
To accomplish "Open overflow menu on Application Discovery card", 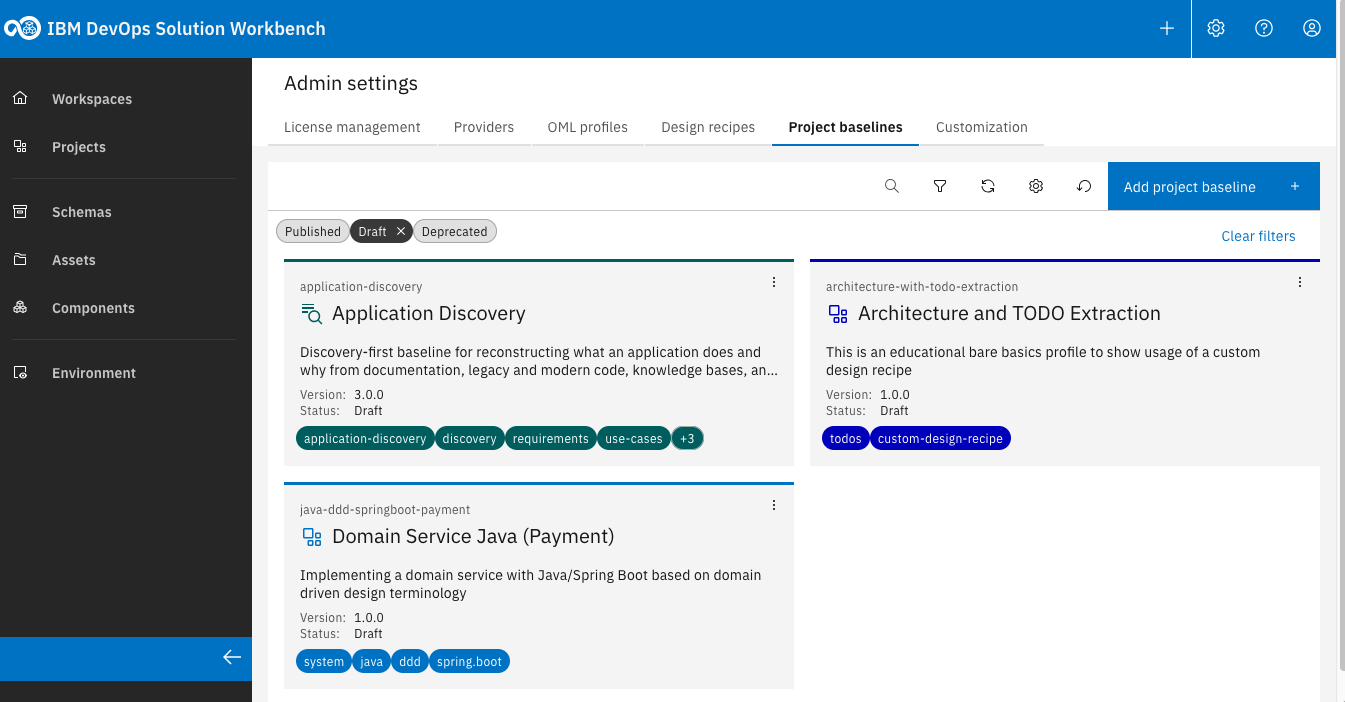I will (x=774, y=282).
